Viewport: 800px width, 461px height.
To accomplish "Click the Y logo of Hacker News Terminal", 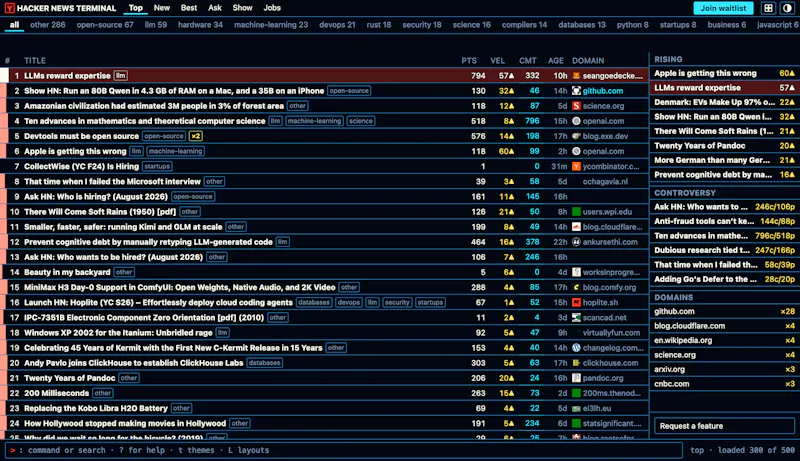I will 9,8.
